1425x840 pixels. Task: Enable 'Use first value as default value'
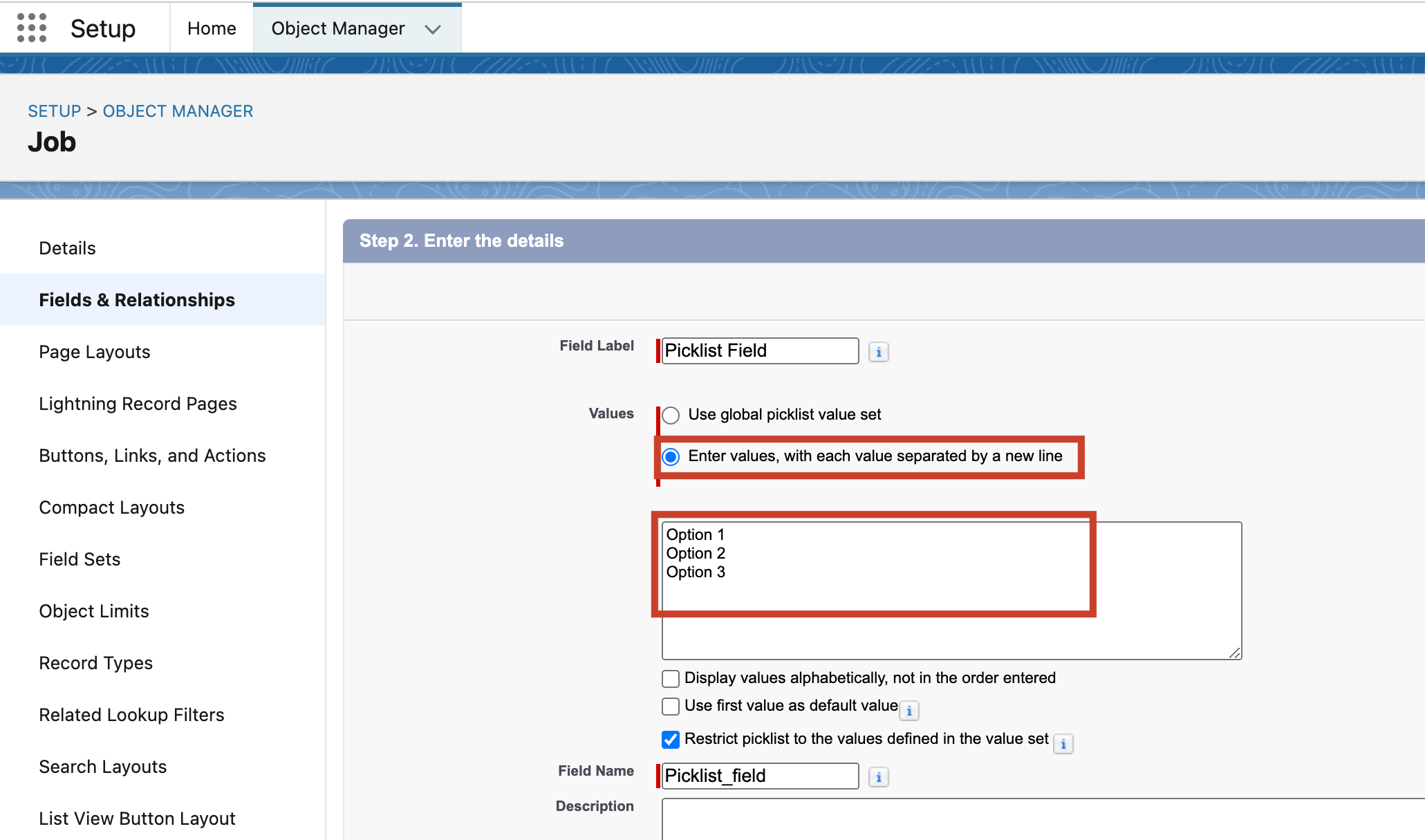[x=670, y=706]
